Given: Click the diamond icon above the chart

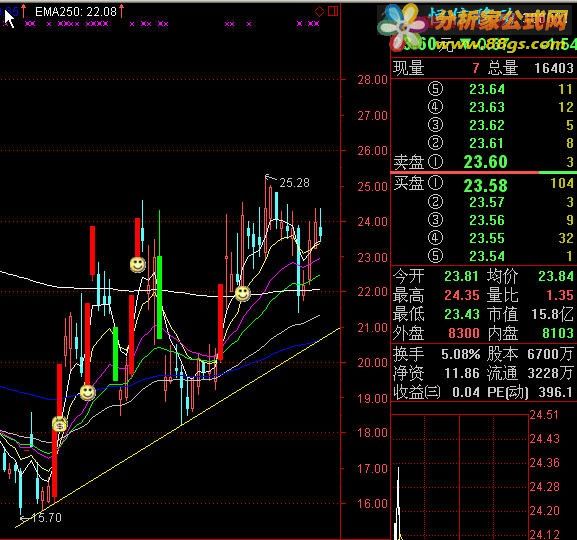Looking at the screenshot, I should tap(319, 12).
